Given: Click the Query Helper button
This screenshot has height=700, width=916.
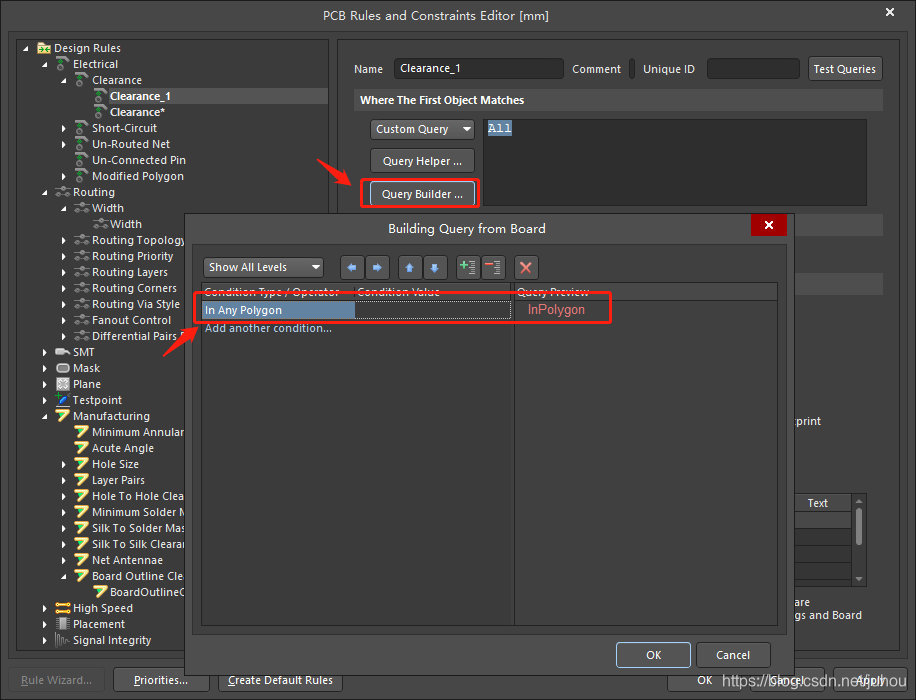Looking at the screenshot, I should (x=421, y=161).
